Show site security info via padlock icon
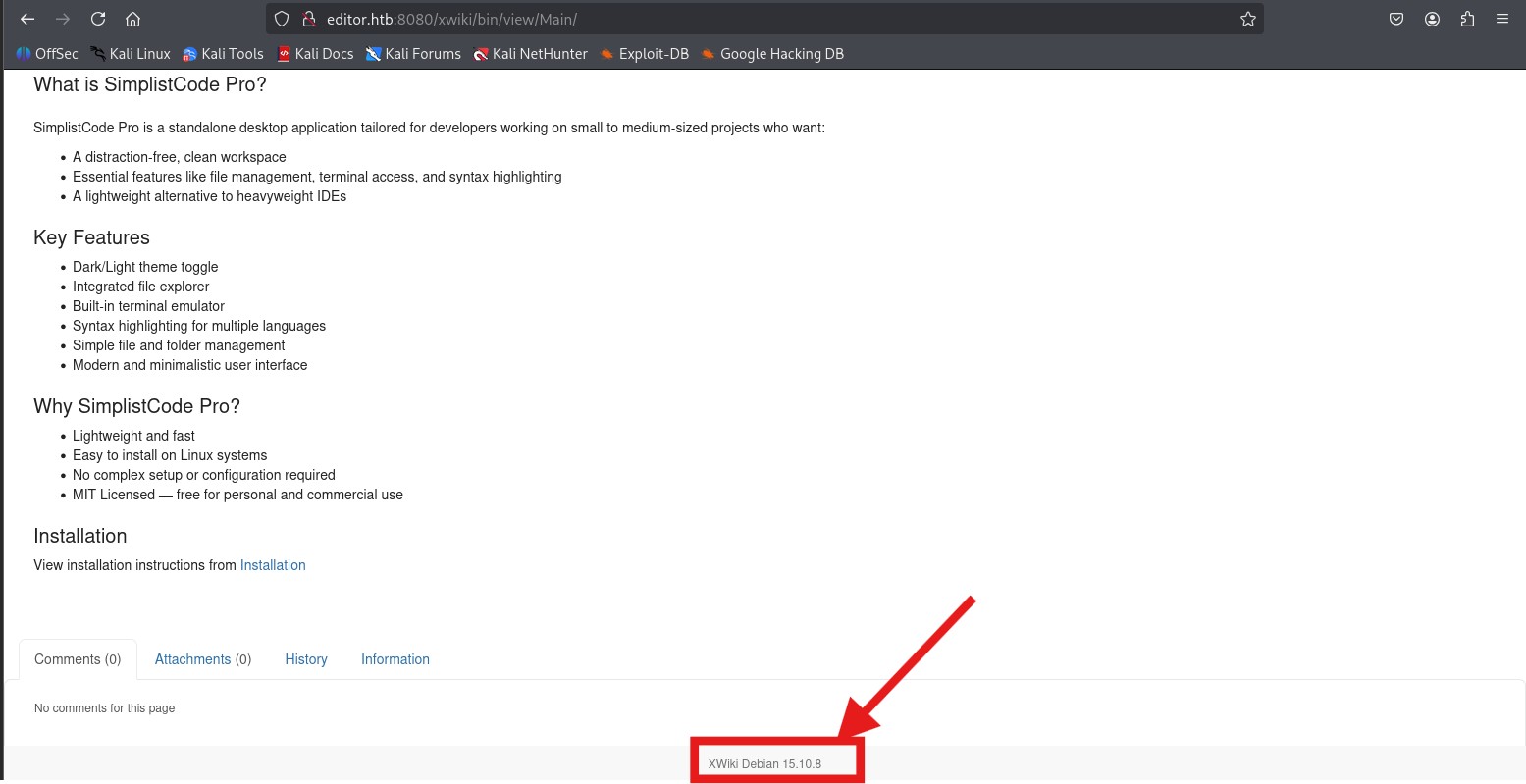The height and width of the screenshot is (784, 1526). [308, 19]
